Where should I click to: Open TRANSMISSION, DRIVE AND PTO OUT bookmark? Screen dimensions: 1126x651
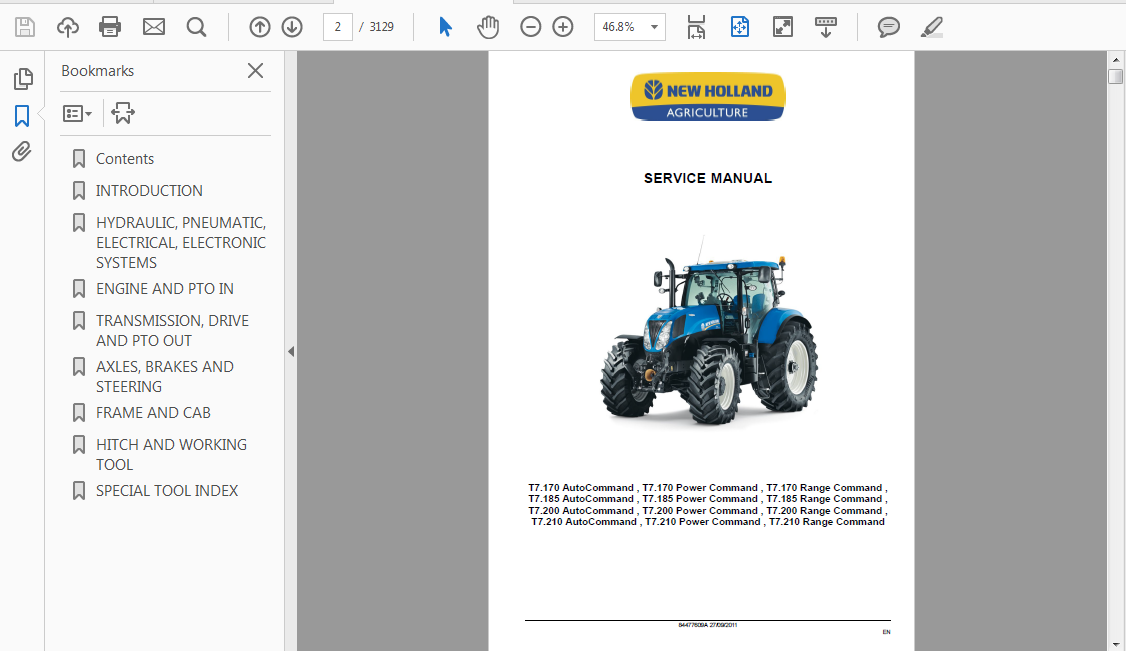click(x=172, y=330)
